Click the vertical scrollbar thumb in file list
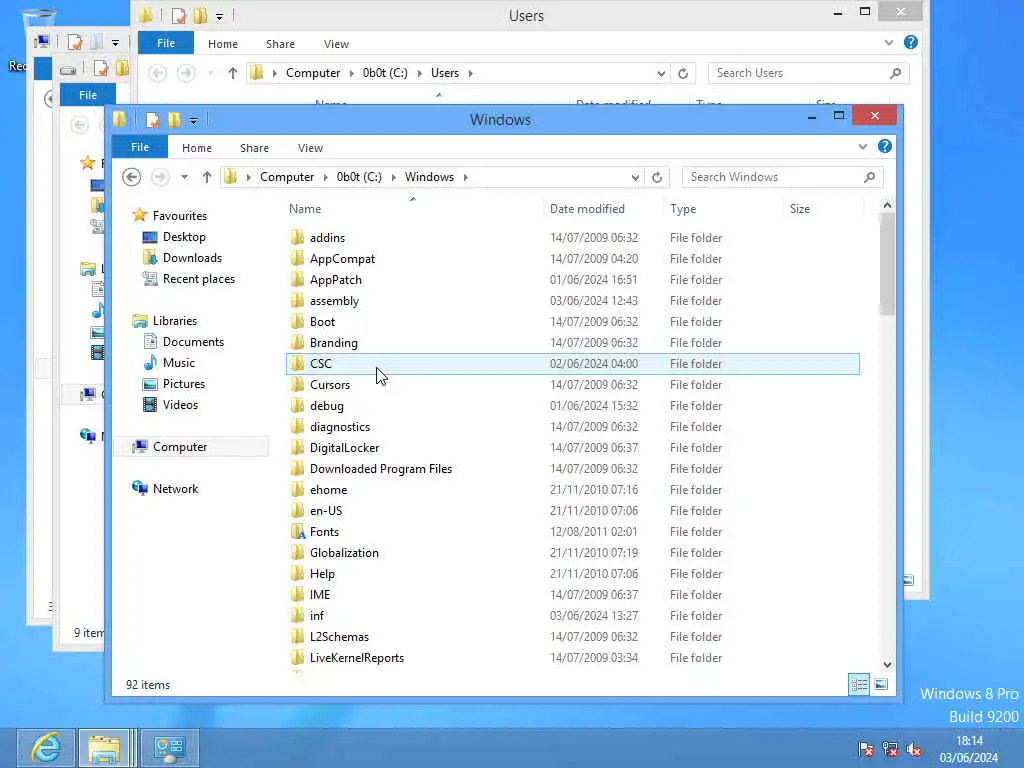Viewport: 1024px width, 768px height. [x=887, y=264]
